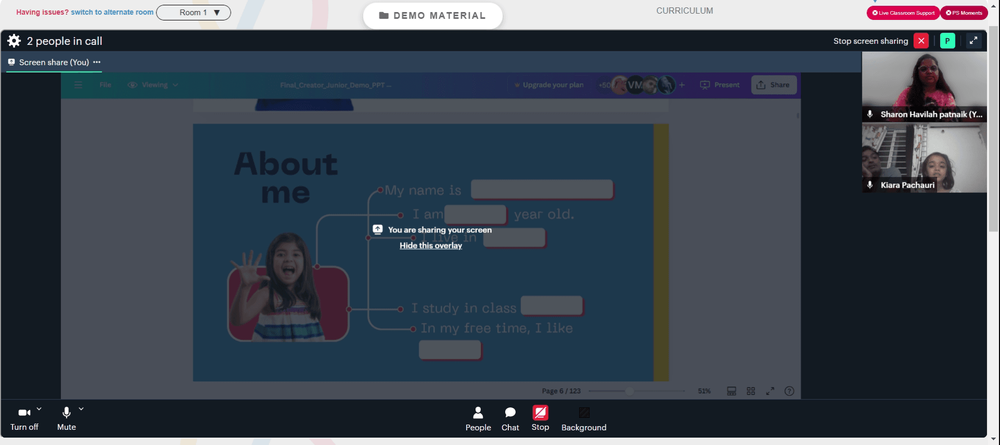Image resolution: width=1000 pixels, height=445 pixels.
Task: Open Canva File menu
Action: (105, 85)
